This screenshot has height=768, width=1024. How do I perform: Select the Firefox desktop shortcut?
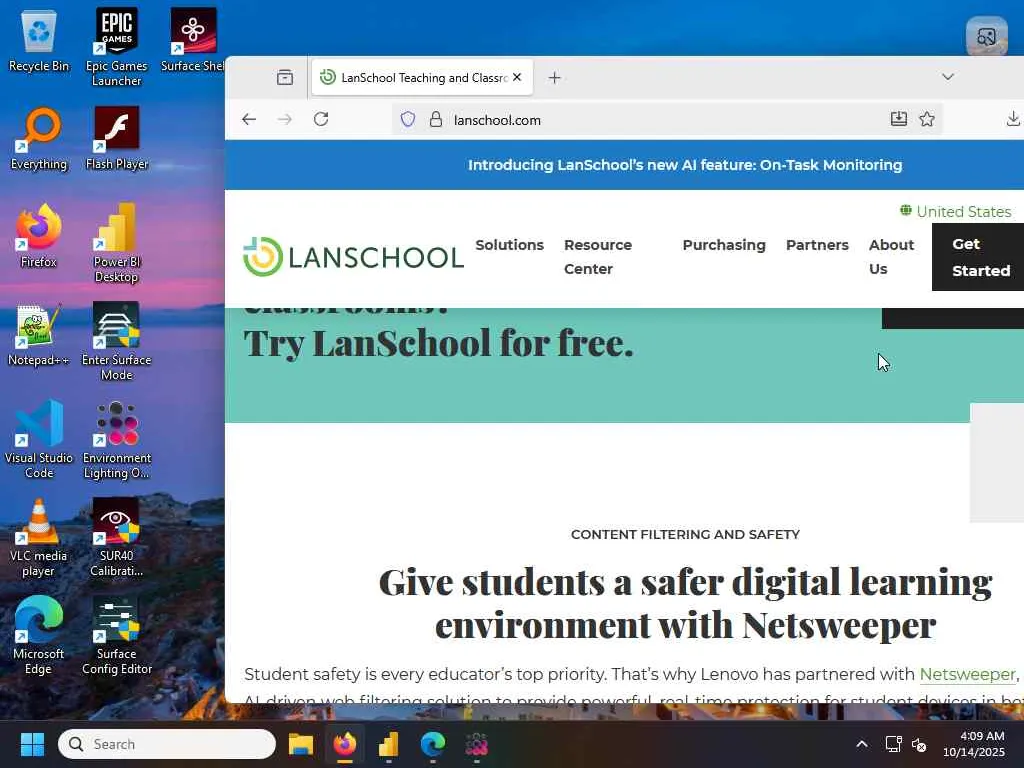pyautogui.click(x=39, y=236)
